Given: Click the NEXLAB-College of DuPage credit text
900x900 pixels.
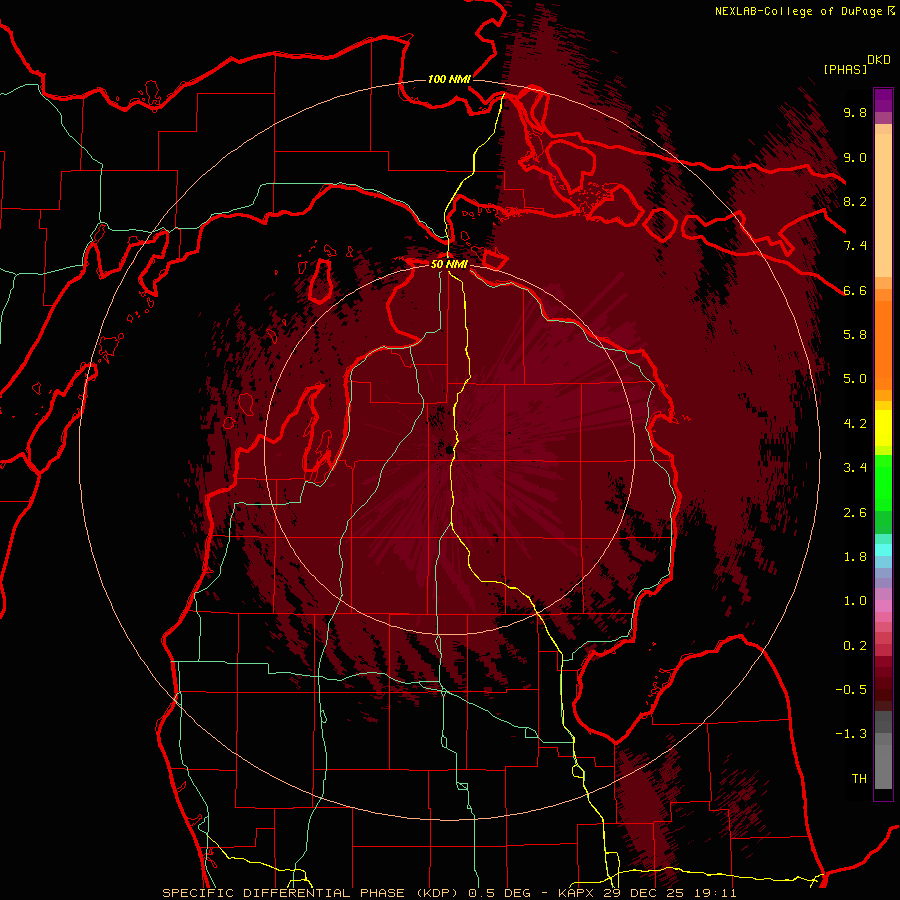Looking at the screenshot, I should click(799, 11).
